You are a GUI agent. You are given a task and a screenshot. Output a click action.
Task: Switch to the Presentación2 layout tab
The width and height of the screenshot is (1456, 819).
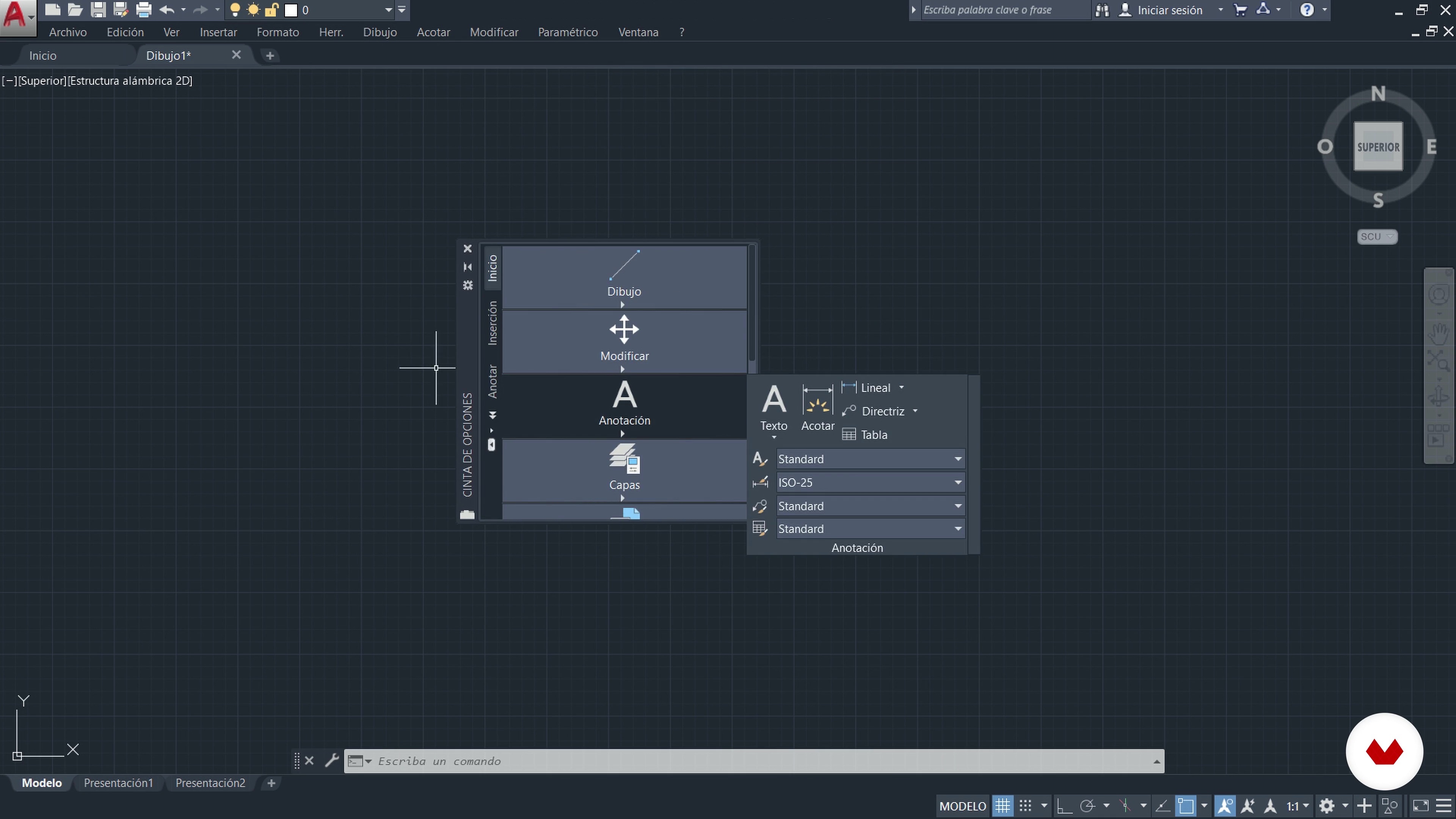pyautogui.click(x=210, y=783)
